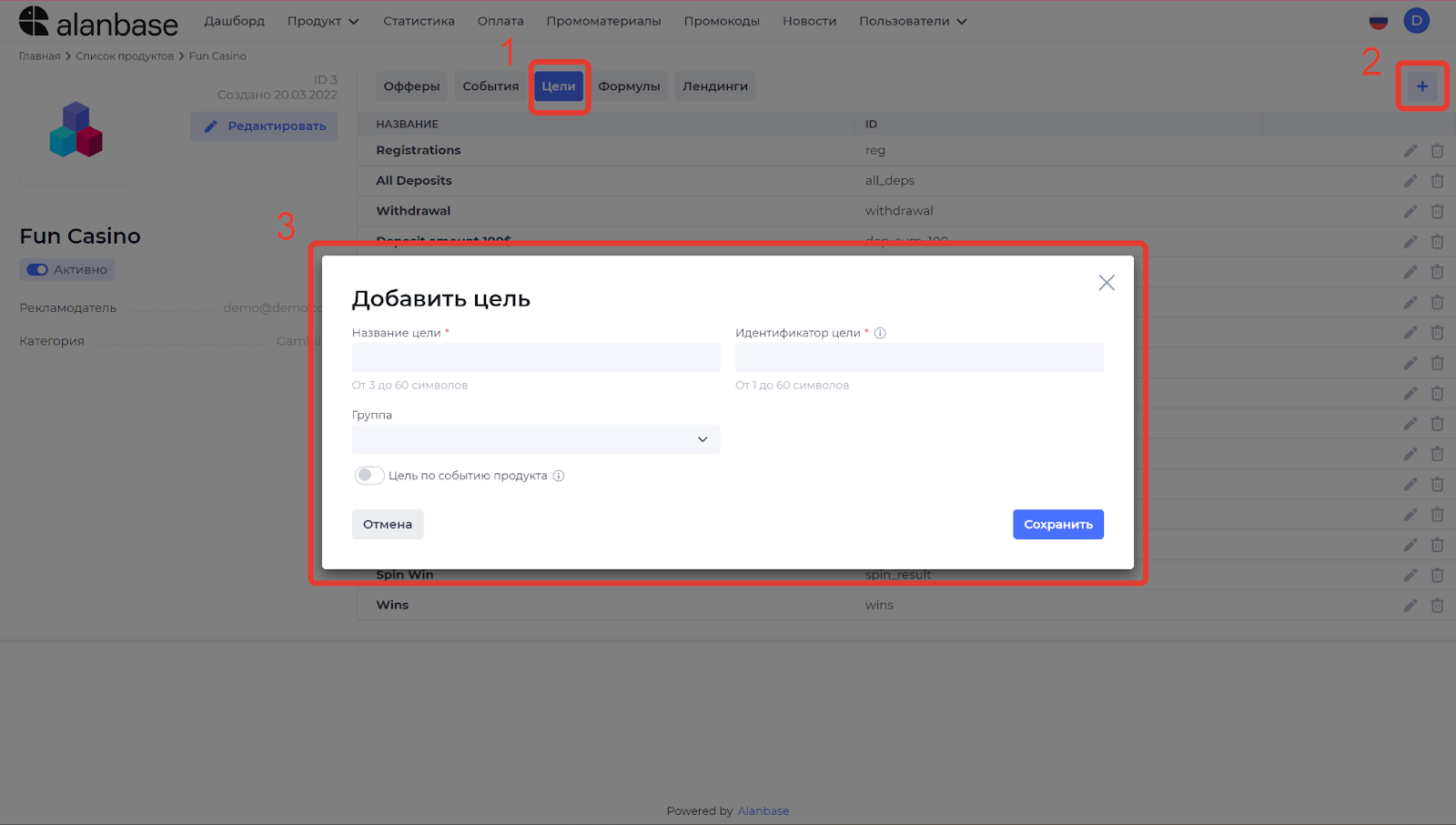Click the Russian flag language icon
The width and height of the screenshot is (1456, 825).
(1378, 20)
